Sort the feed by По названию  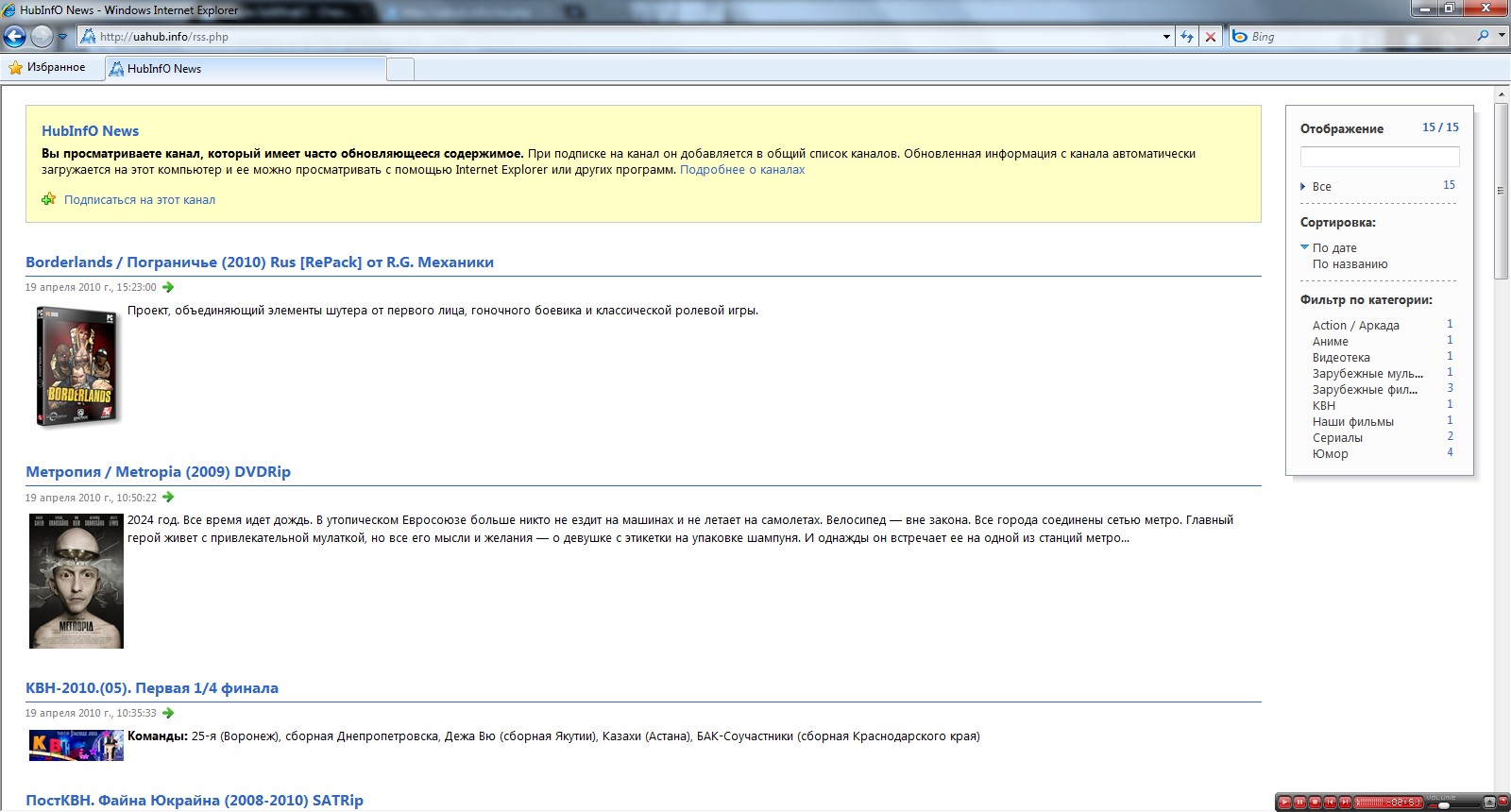pos(1350,264)
